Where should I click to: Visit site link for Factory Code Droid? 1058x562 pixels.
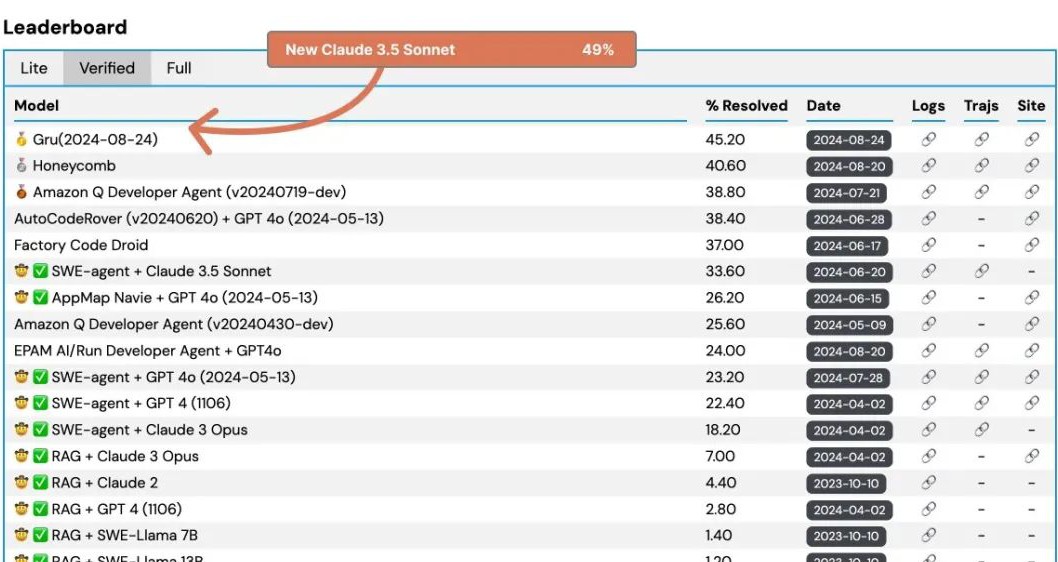point(1032,245)
